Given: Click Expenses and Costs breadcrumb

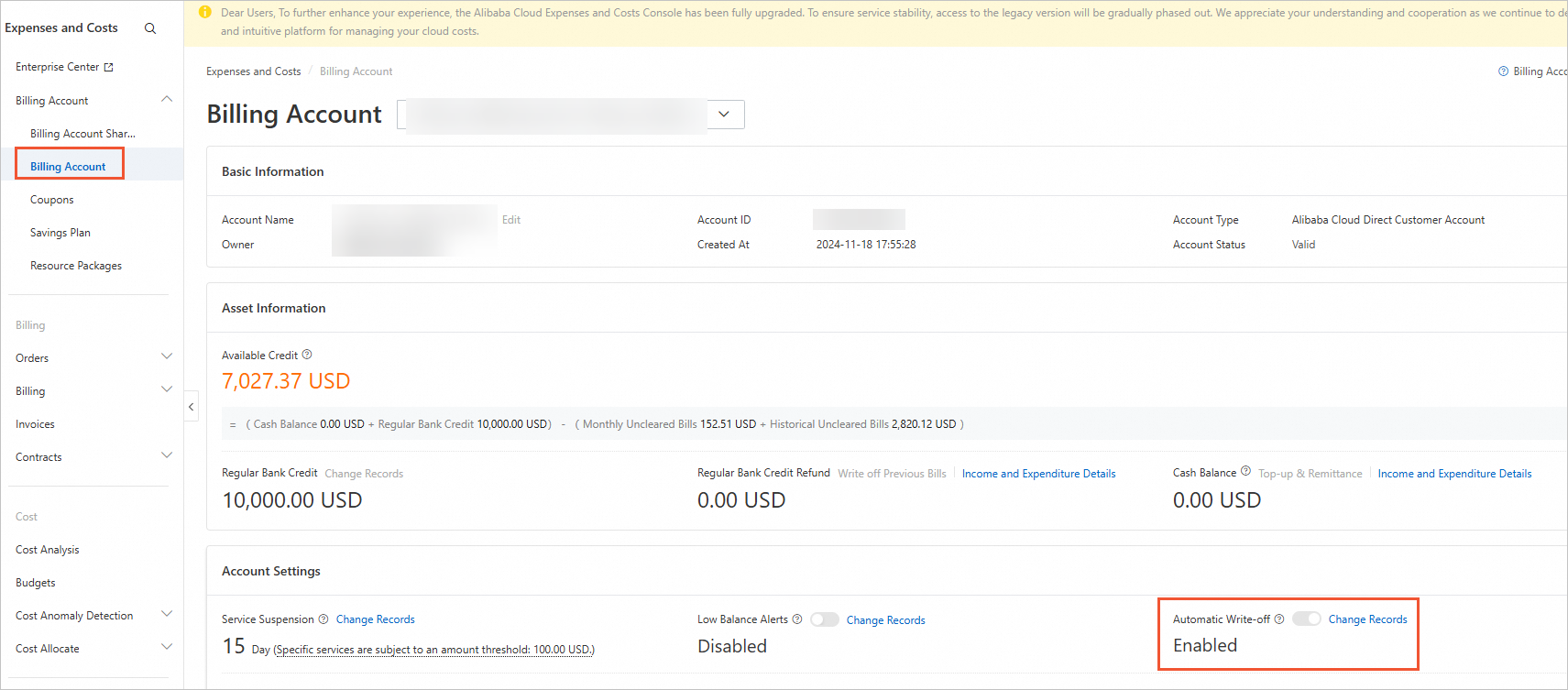Looking at the screenshot, I should 254,71.
